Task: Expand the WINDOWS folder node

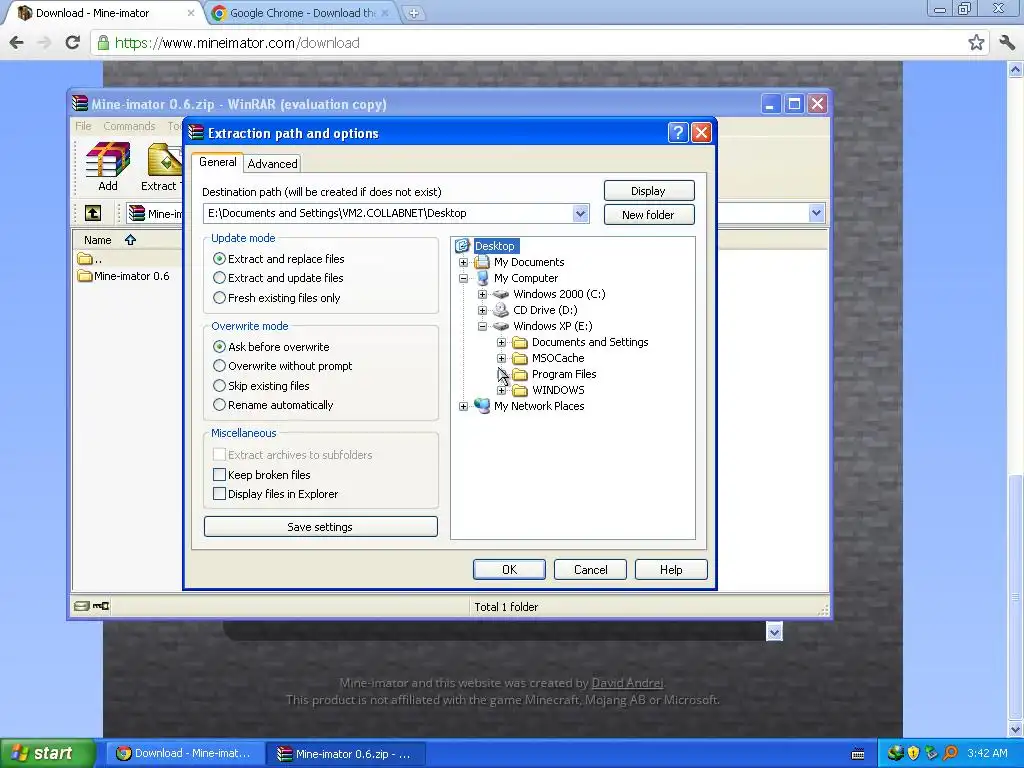Action: pos(501,390)
